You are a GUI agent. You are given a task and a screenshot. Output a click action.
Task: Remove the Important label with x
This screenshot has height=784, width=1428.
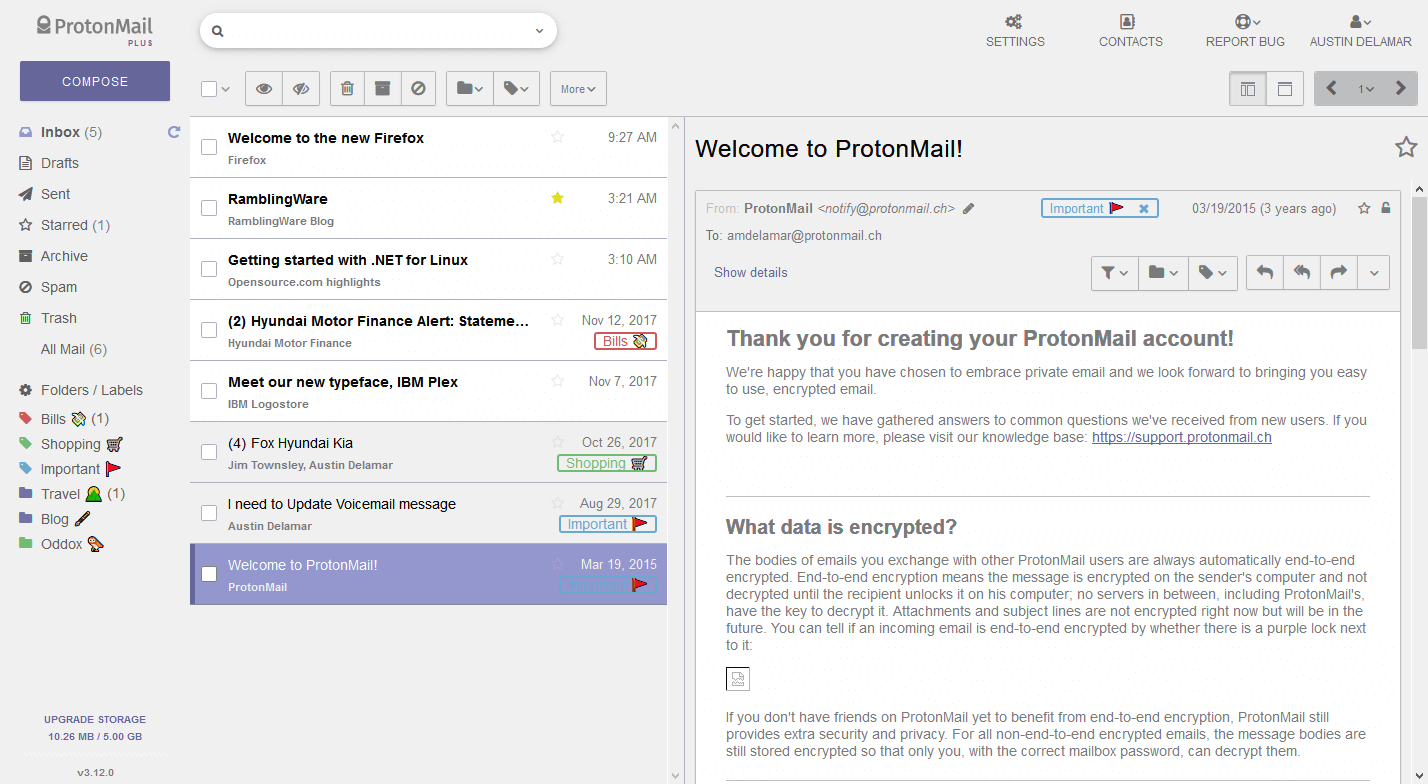[1144, 209]
